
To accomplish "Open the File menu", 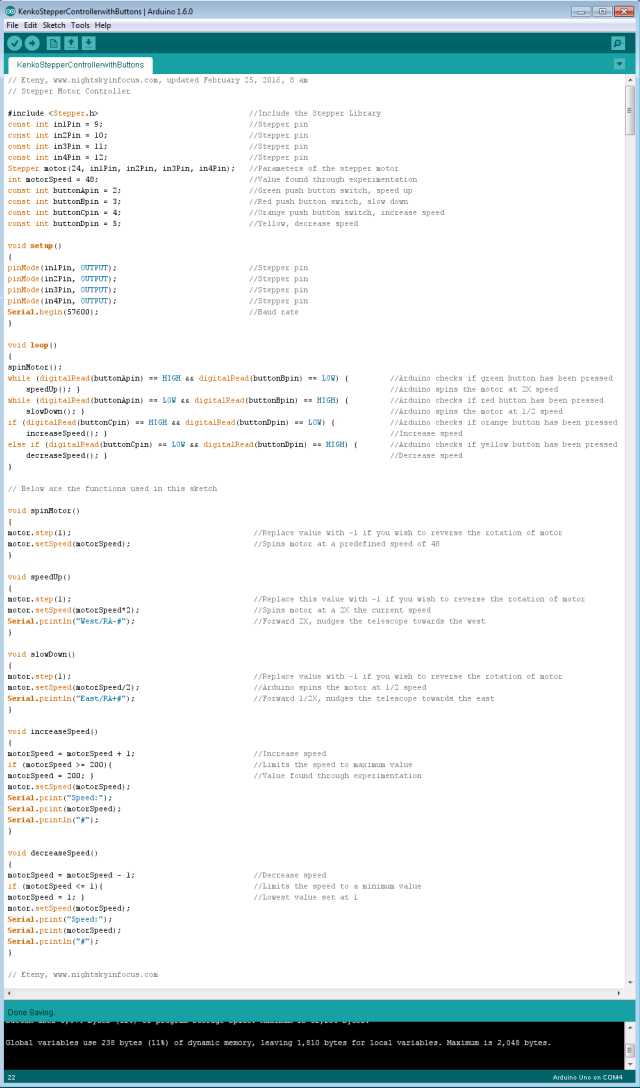I will tap(12, 25).
